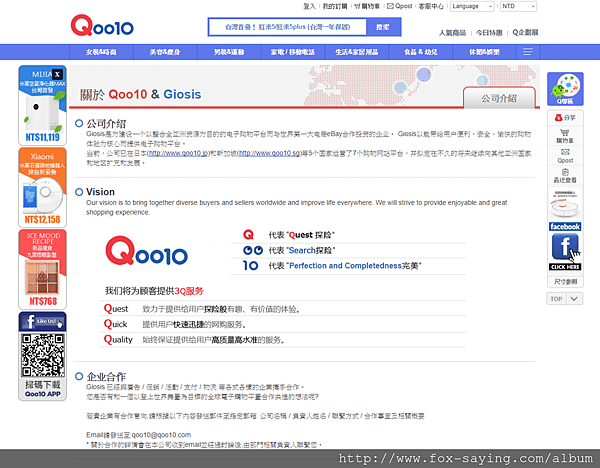The height and width of the screenshot is (468, 600).
Task: Select the 公司介紹 tab
Action: click(x=499, y=98)
